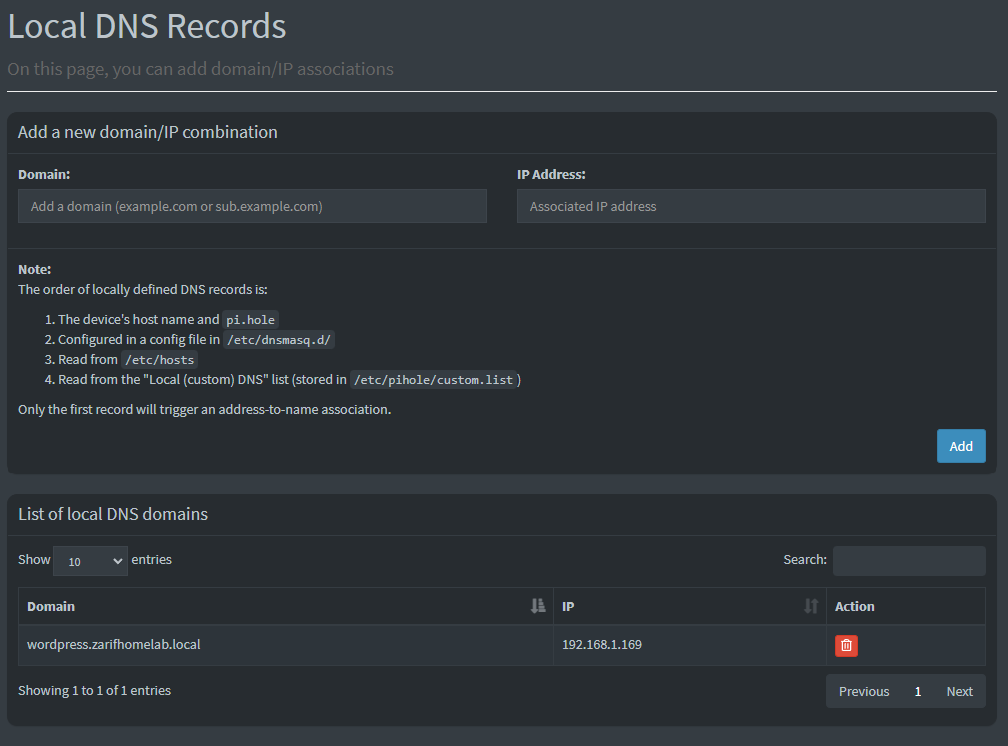Click the /etc/hosts path text
The height and width of the screenshot is (746, 1008).
(x=159, y=360)
